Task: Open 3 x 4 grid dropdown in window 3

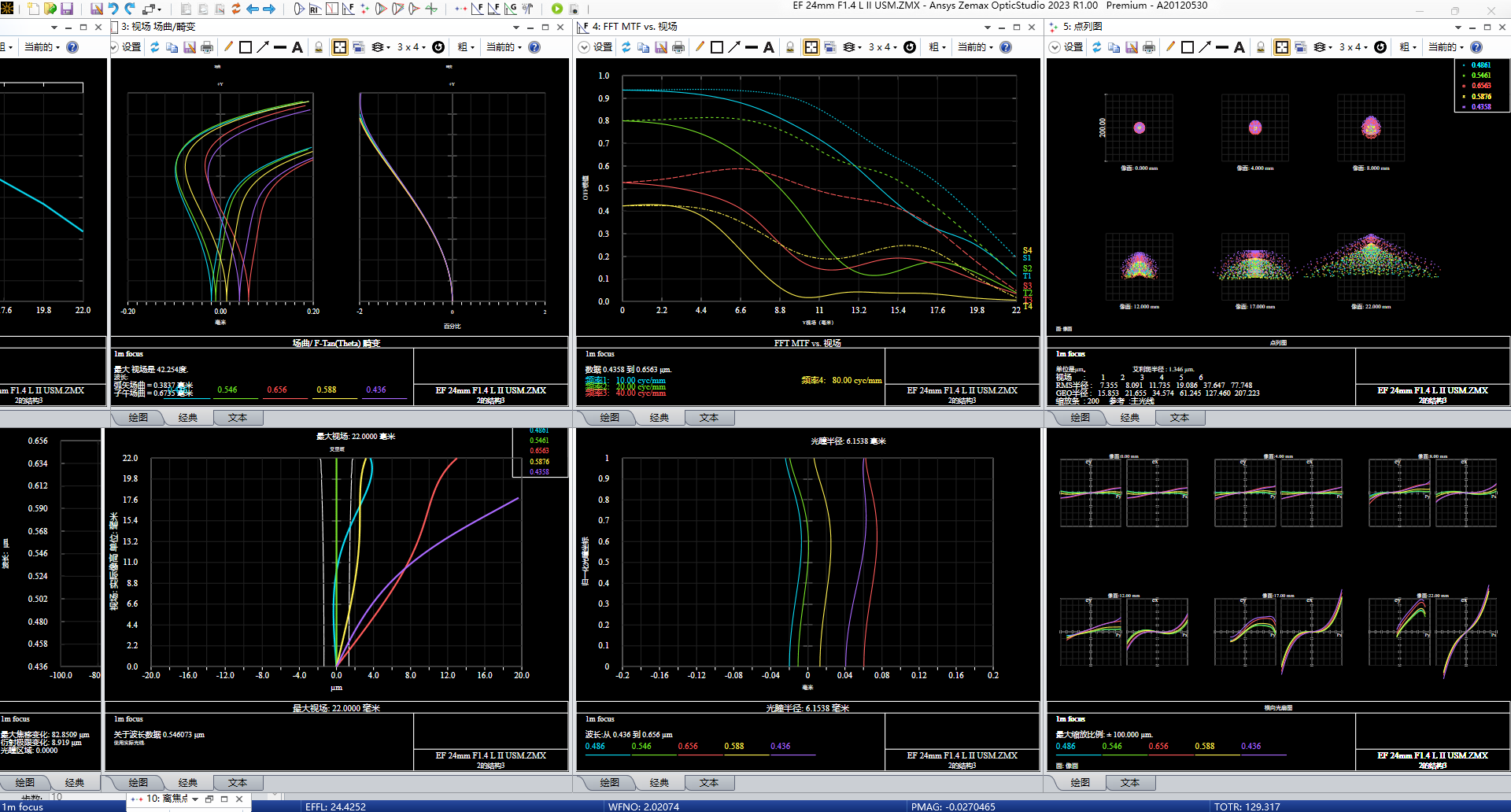Action: pyautogui.click(x=412, y=47)
